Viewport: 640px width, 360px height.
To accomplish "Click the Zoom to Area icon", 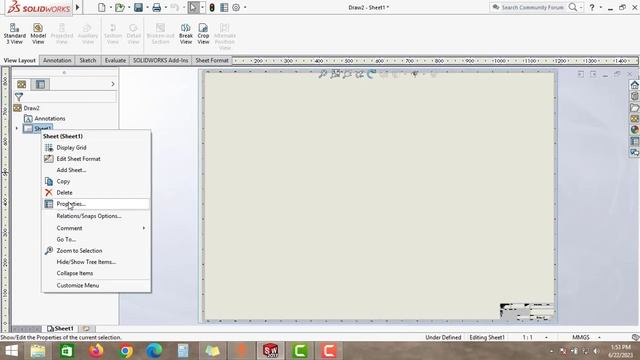I will [336, 74].
